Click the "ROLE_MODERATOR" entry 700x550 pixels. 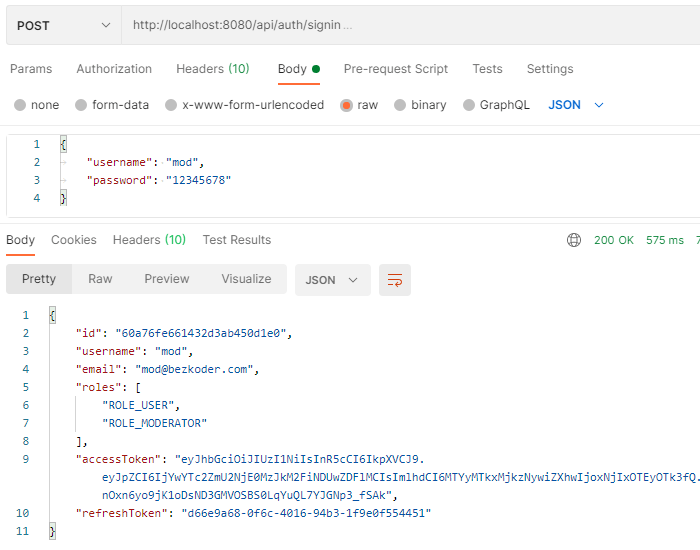(x=154, y=423)
